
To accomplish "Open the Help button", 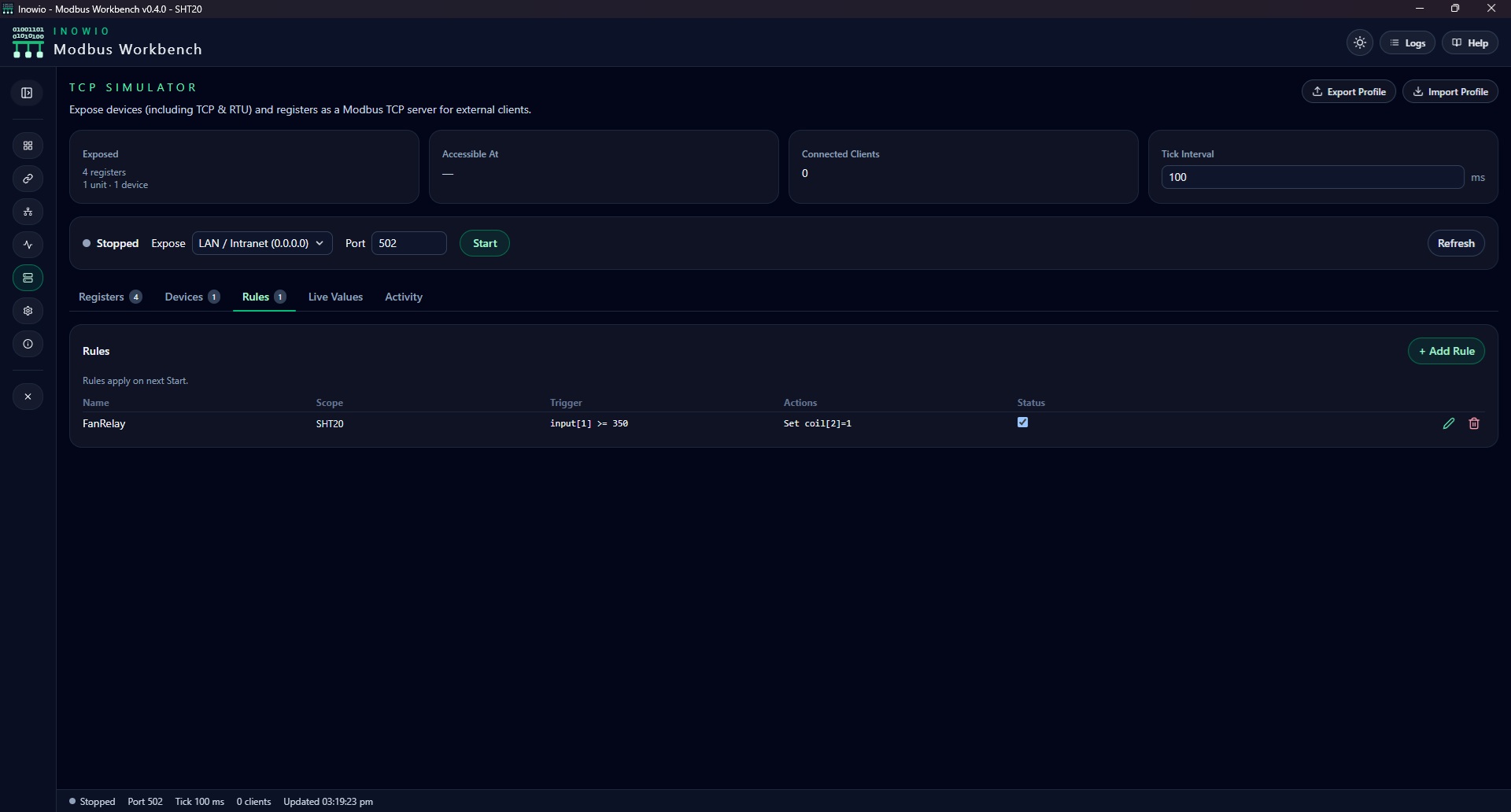I will [1470, 43].
